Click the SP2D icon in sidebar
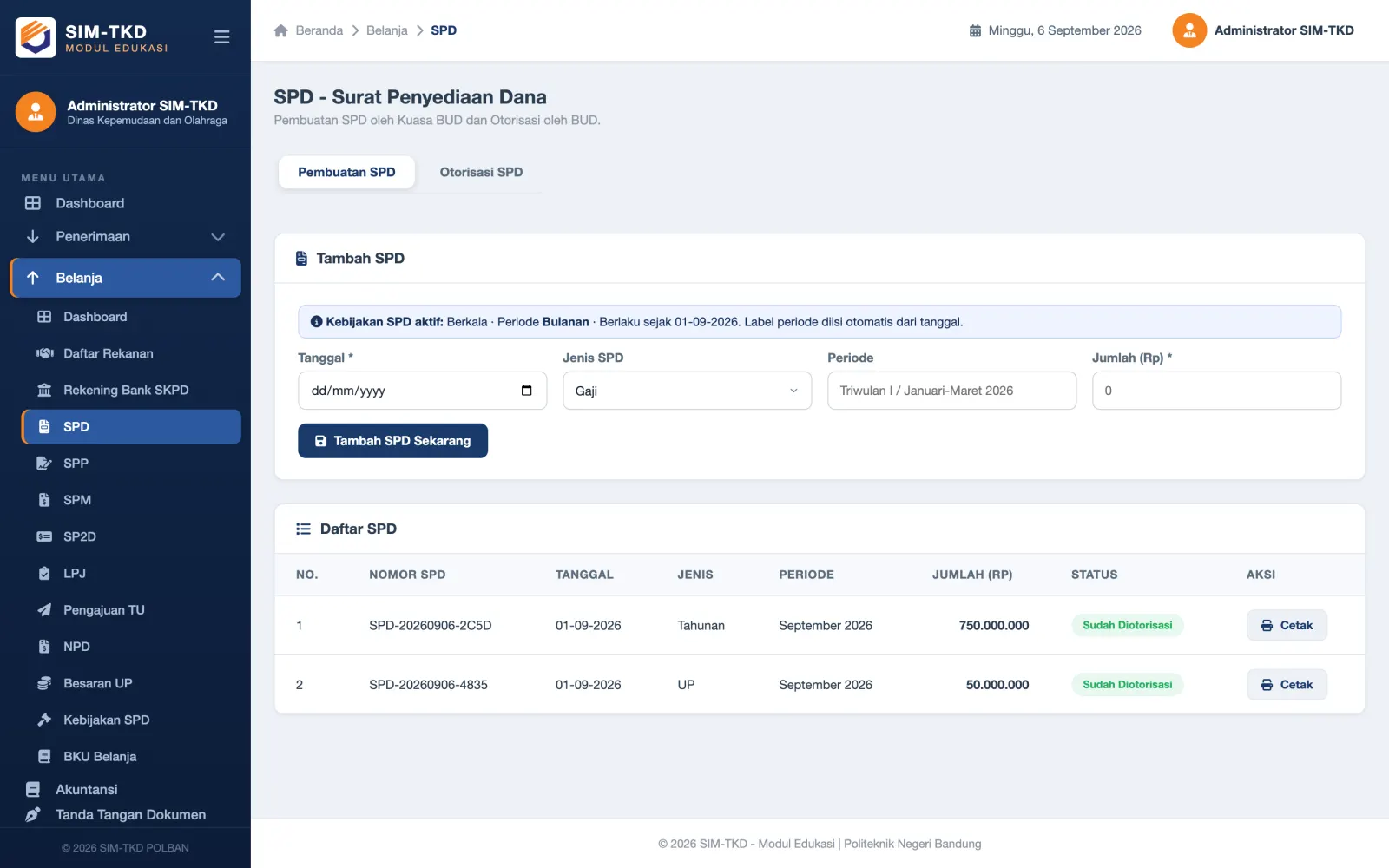Image resolution: width=1389 pixels, height=868 pixels. coord(44,536)
